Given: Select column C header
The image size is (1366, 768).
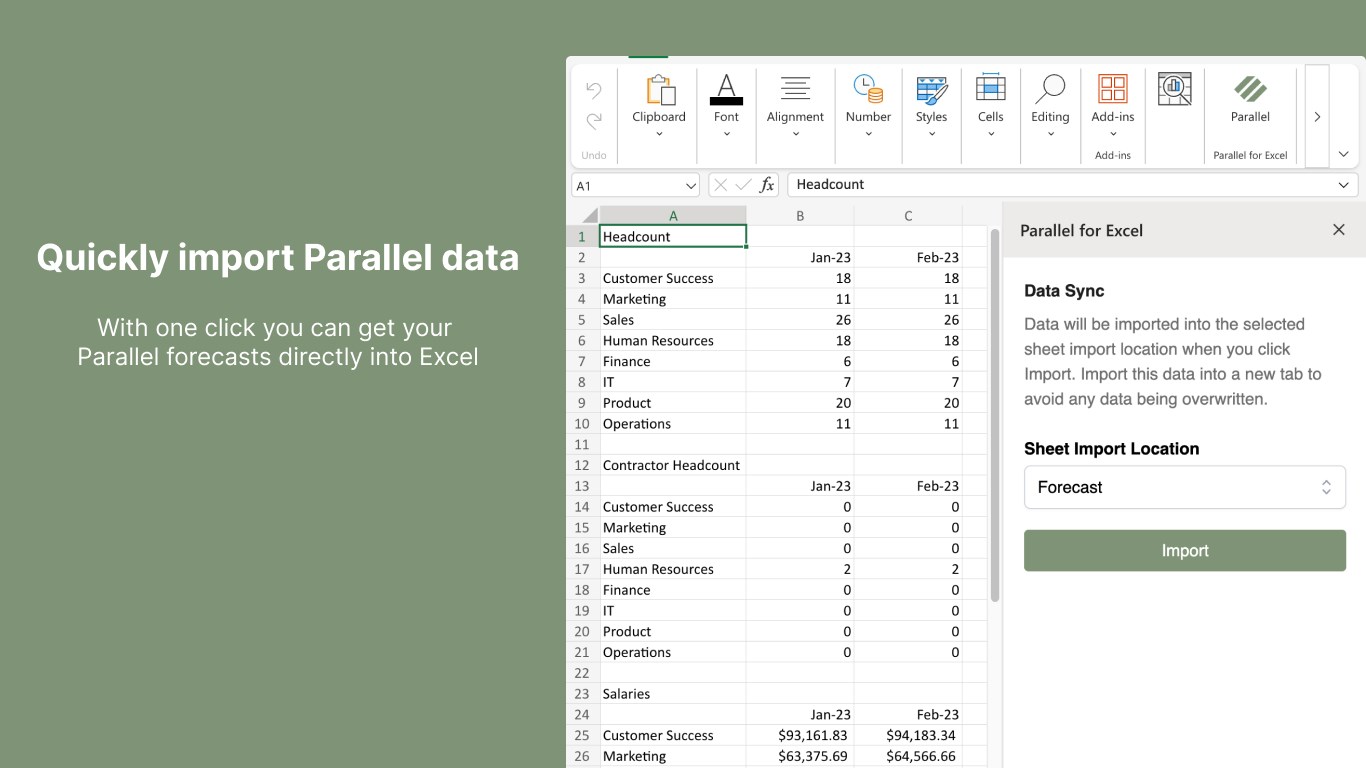Looking at the screenshot, I should [x=908, y=215].
